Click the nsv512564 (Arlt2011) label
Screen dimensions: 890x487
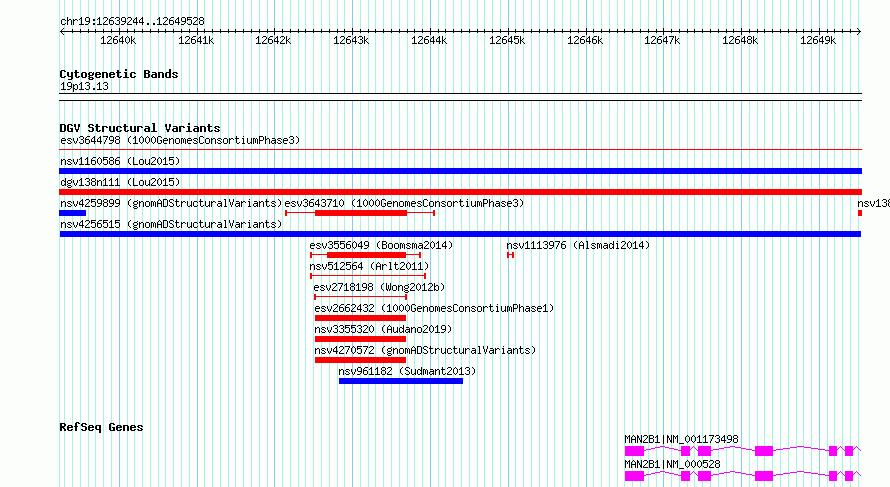(370, 266)
